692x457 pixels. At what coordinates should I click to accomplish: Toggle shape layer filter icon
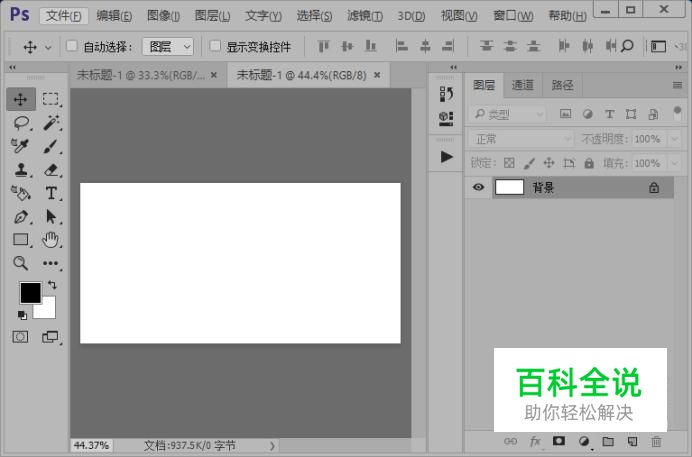click(x=631, y=114)
